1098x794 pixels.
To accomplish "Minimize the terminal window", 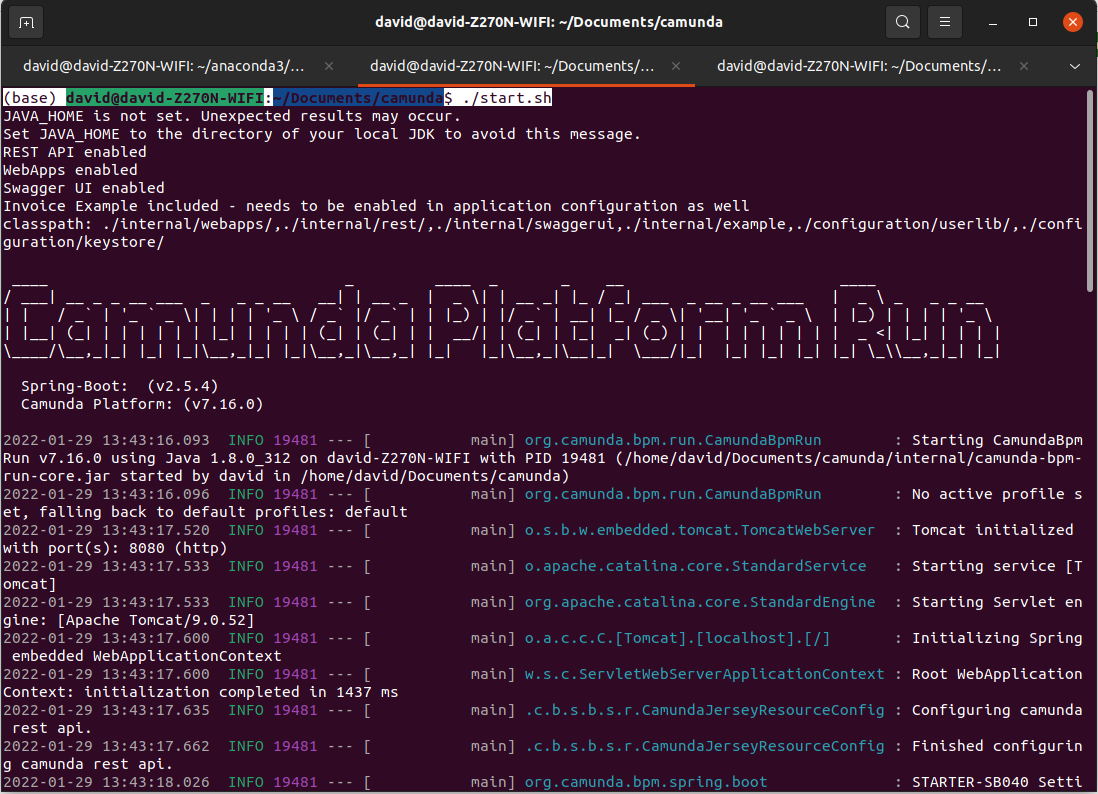I will pyautogui.click(x=992, y=22).
